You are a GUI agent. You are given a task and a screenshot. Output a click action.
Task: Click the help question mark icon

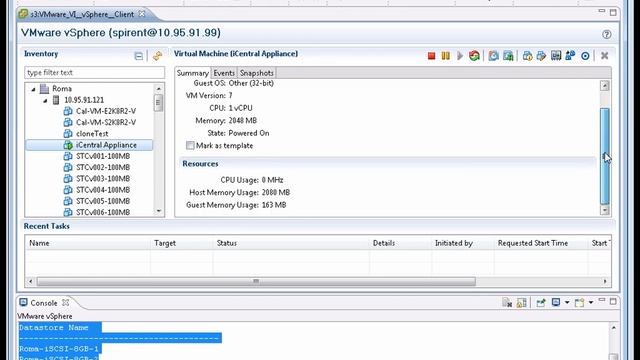(x=607, y=34)
